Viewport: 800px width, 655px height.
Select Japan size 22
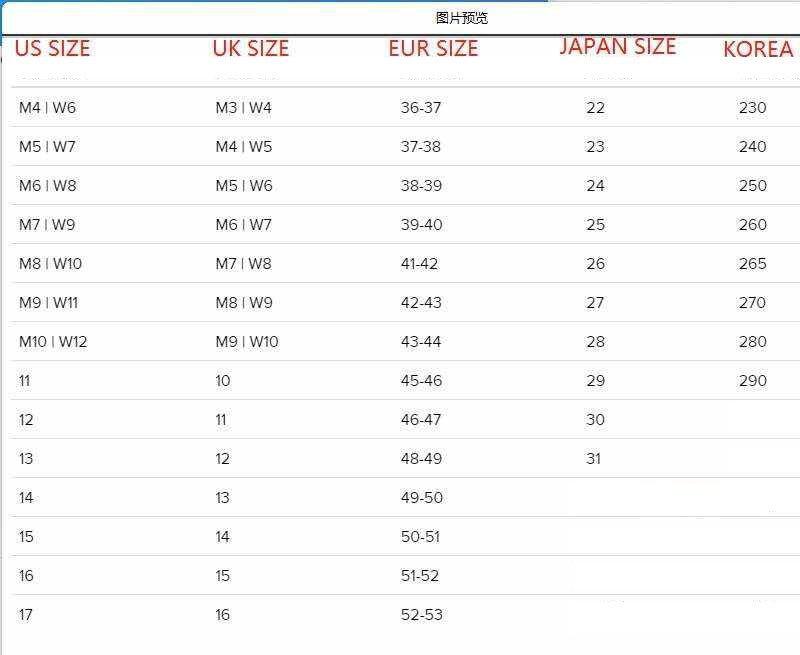click(595, 108)
